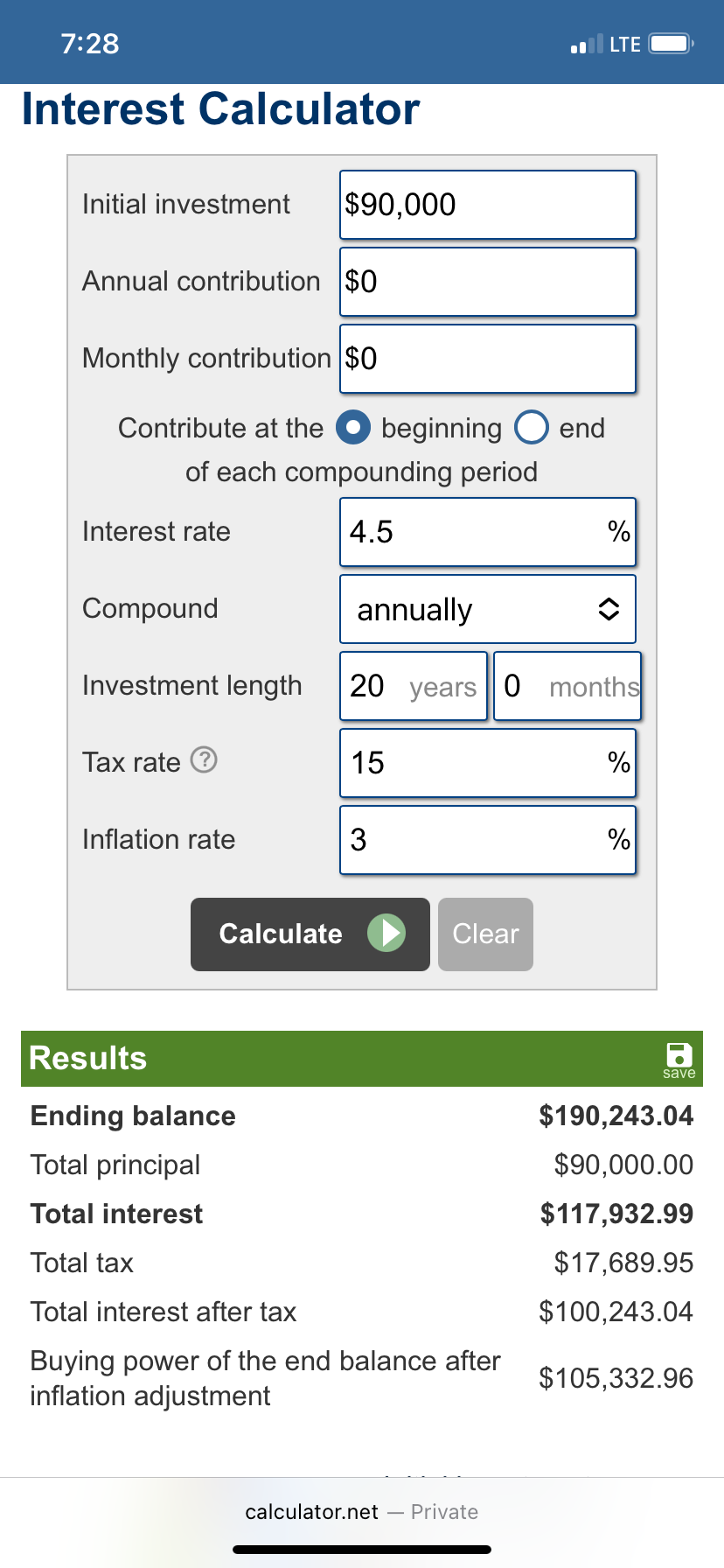Viewport: 724px width, 1568px height.
Task: Tap the clock showing 7:28
Action: click(x=90, y=44)
